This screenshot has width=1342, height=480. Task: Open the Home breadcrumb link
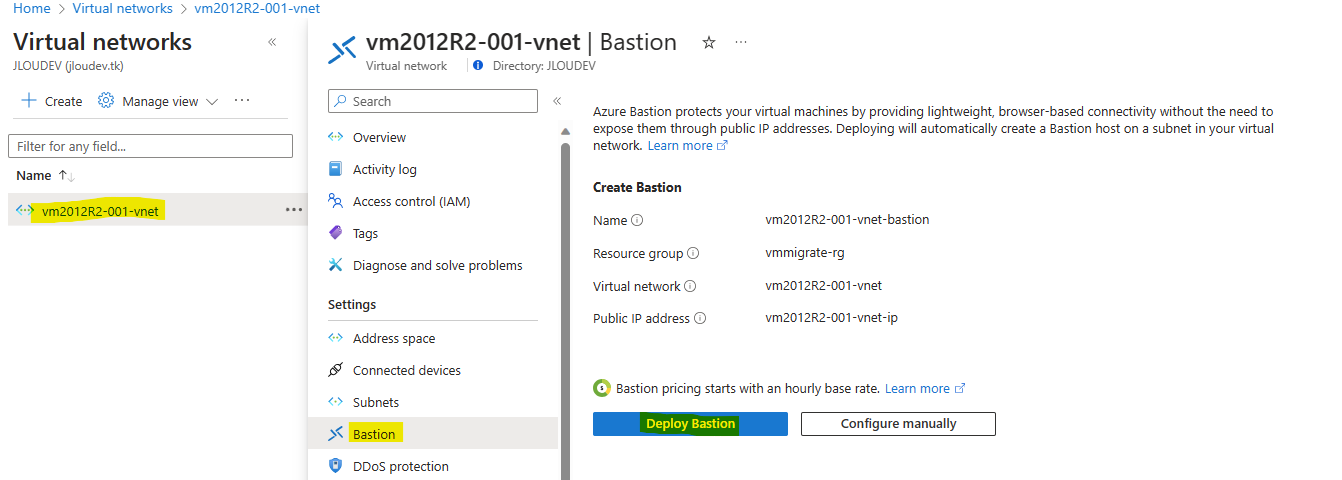32,8
